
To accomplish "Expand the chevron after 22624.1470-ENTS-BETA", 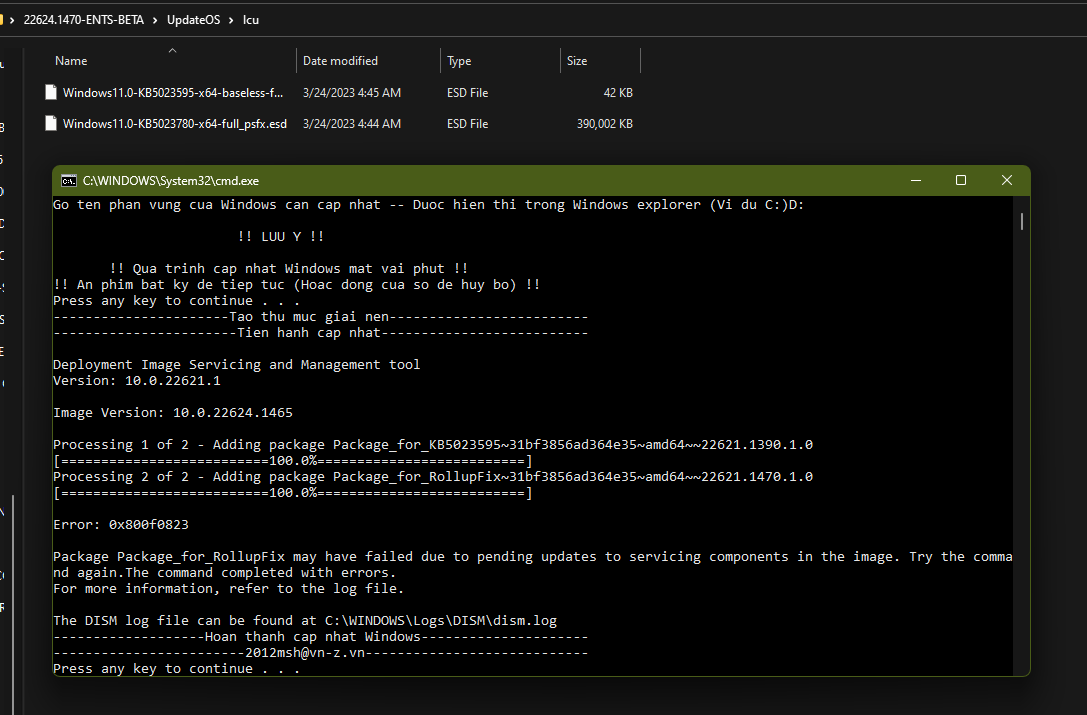I will pyautogui.click(x=155, y=20).
